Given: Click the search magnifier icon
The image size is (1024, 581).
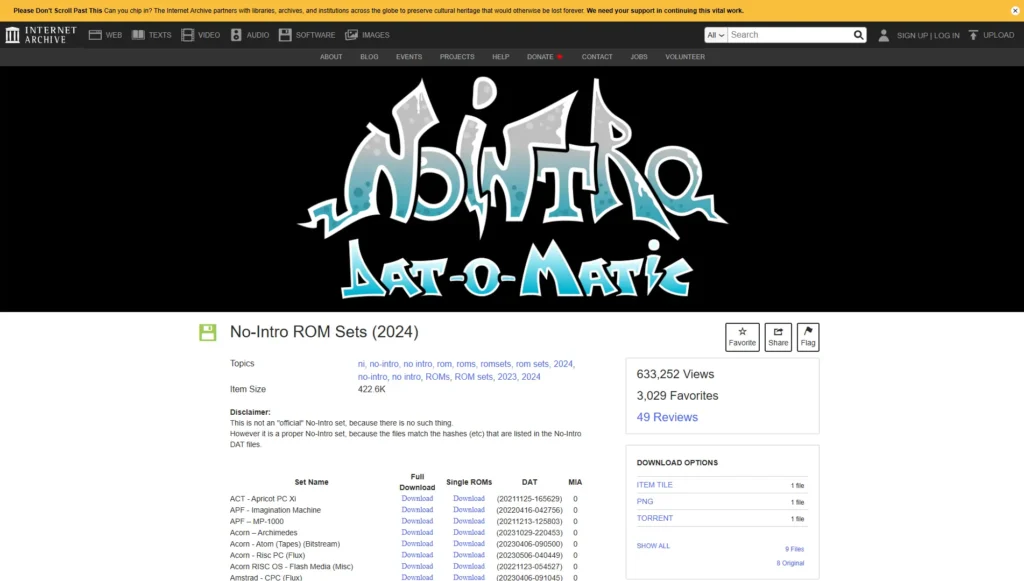Looking at the screenshot, I should [x=858, y=35].
